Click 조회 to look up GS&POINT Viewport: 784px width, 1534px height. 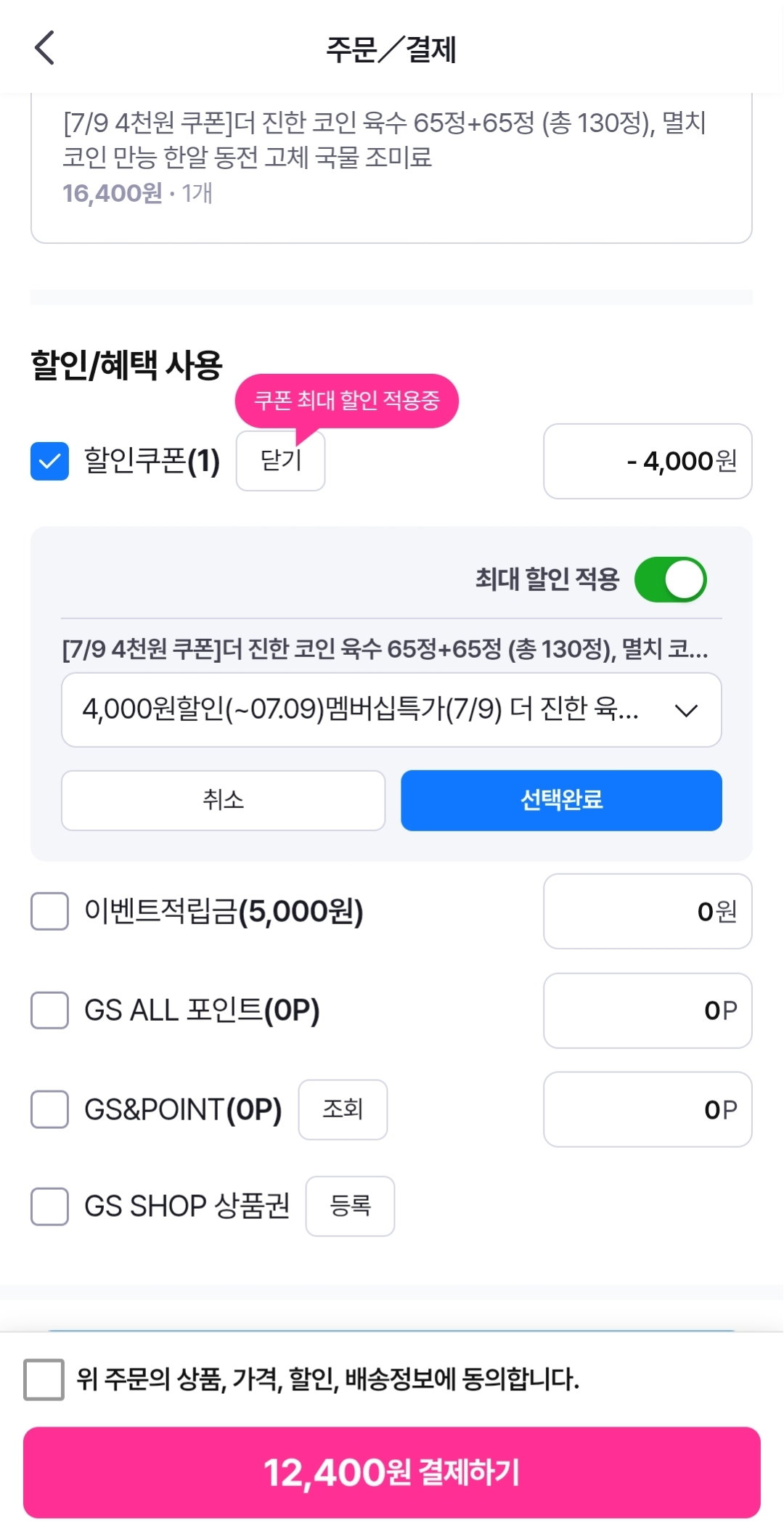tap(343, 1109)
